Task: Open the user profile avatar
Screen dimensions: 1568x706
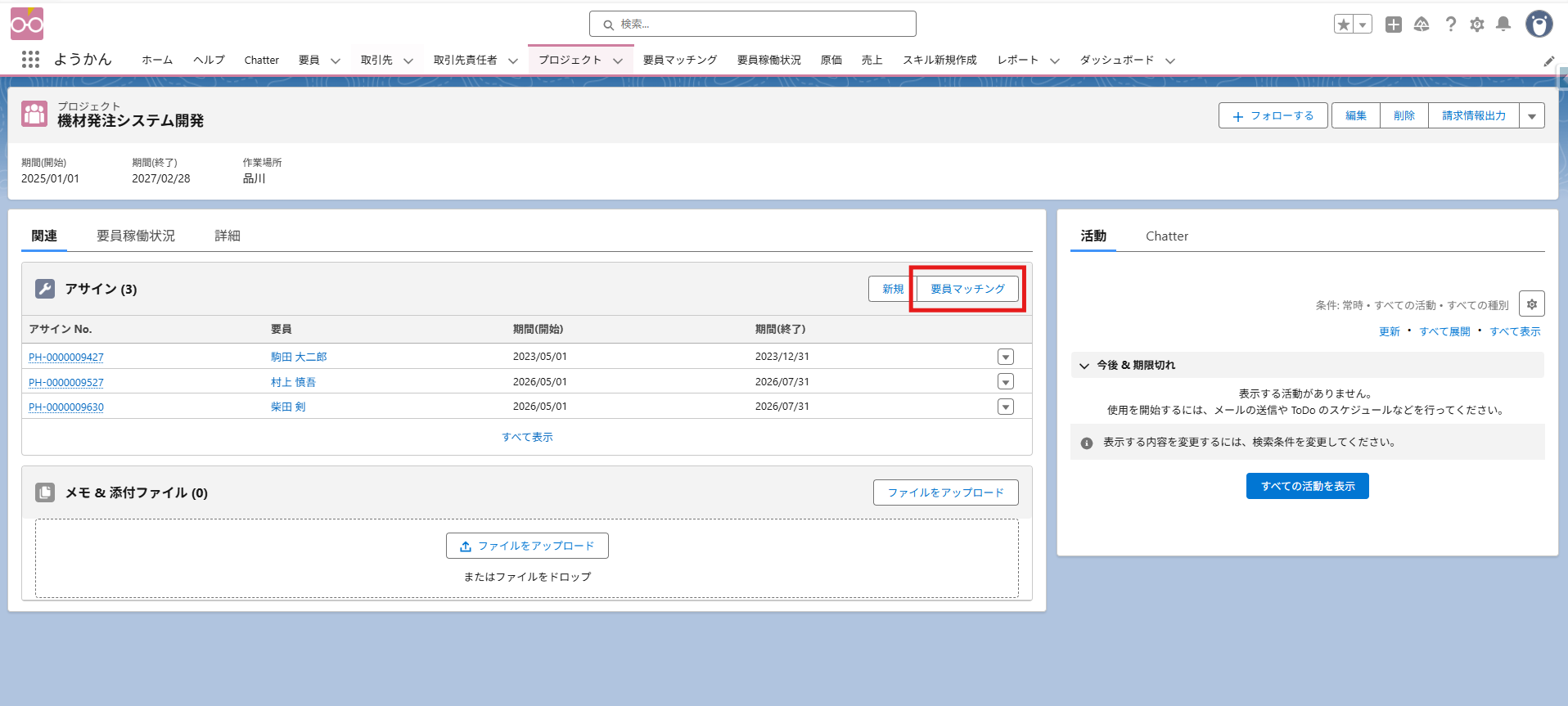Action: point(1539,25)
